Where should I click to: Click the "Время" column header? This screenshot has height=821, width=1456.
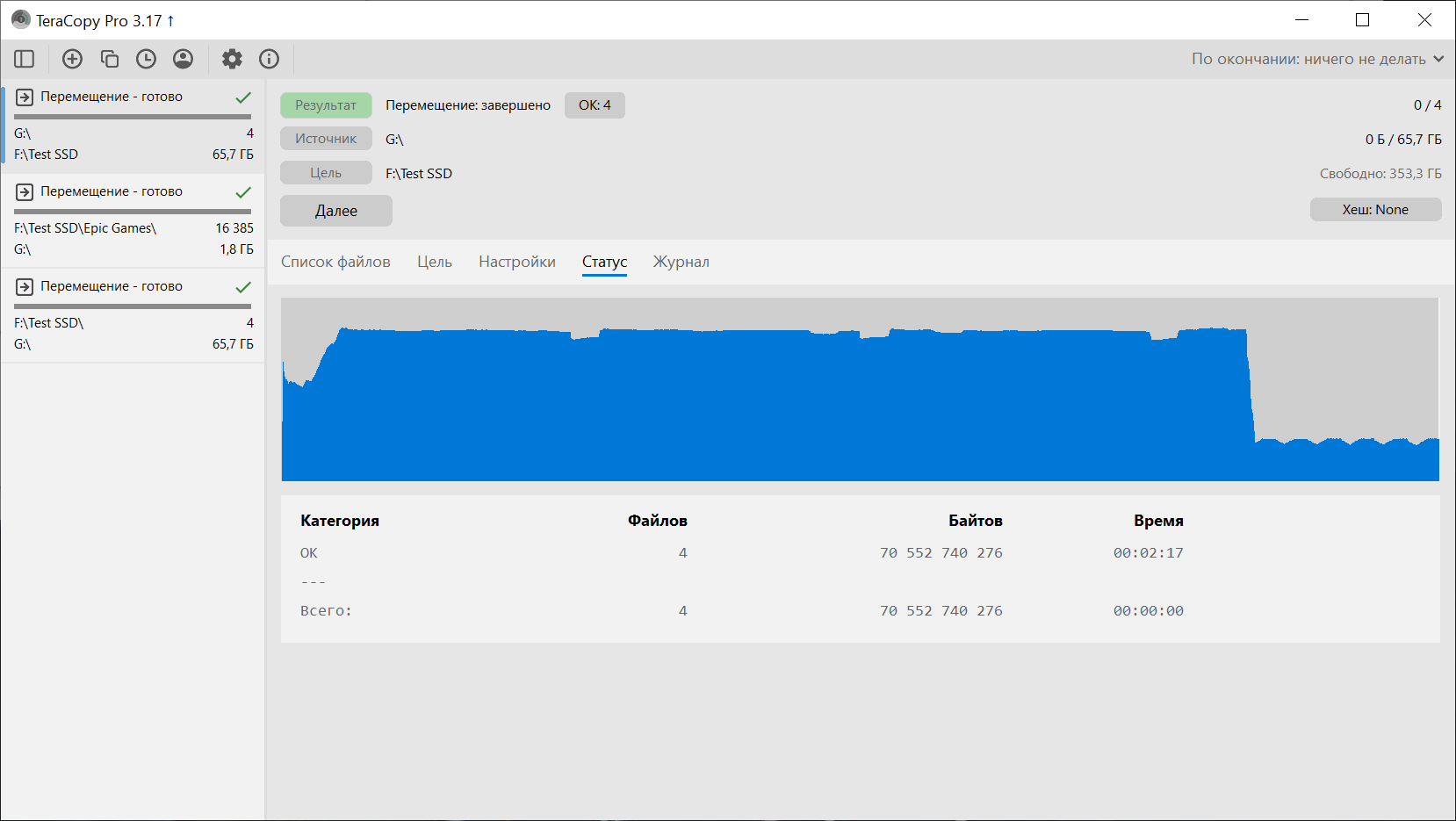[1158, 521]
